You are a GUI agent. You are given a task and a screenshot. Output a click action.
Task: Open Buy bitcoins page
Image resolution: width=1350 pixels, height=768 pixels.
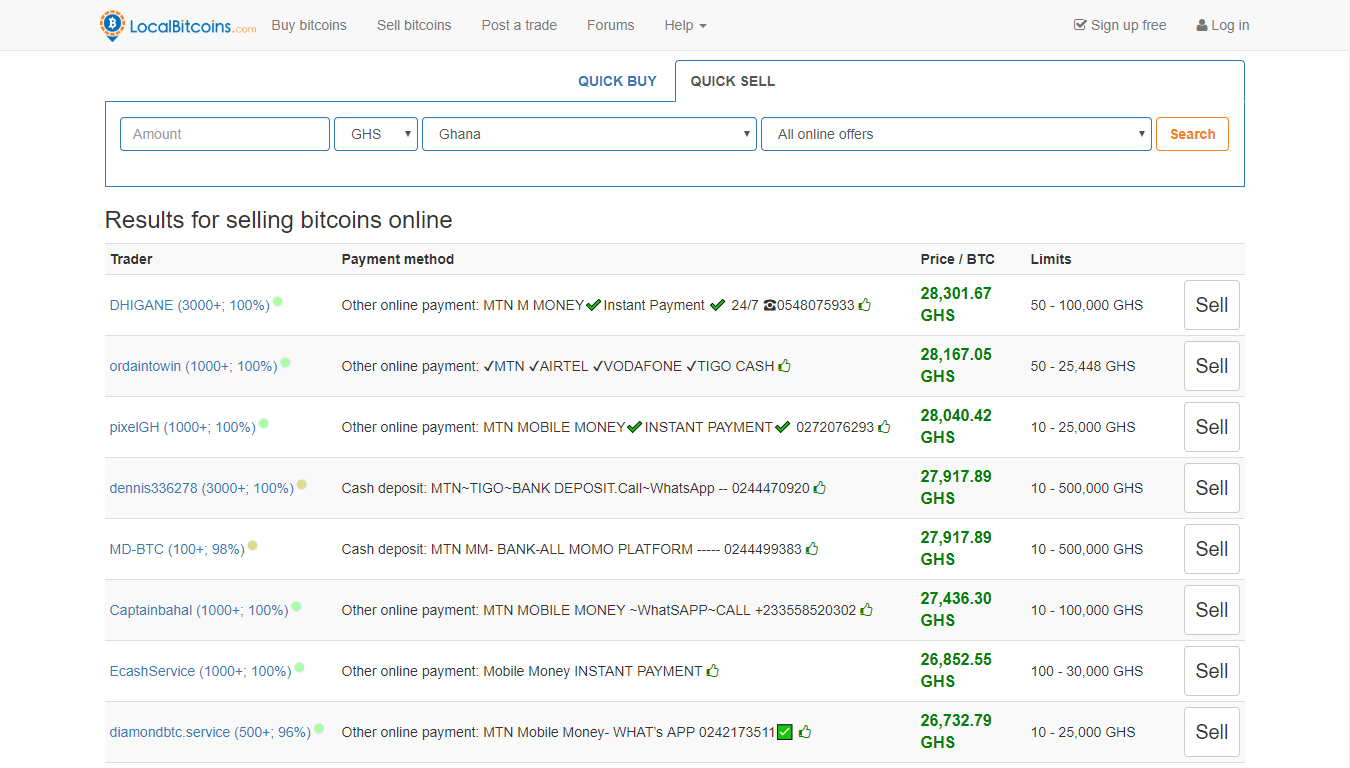(x=309, y=25)
